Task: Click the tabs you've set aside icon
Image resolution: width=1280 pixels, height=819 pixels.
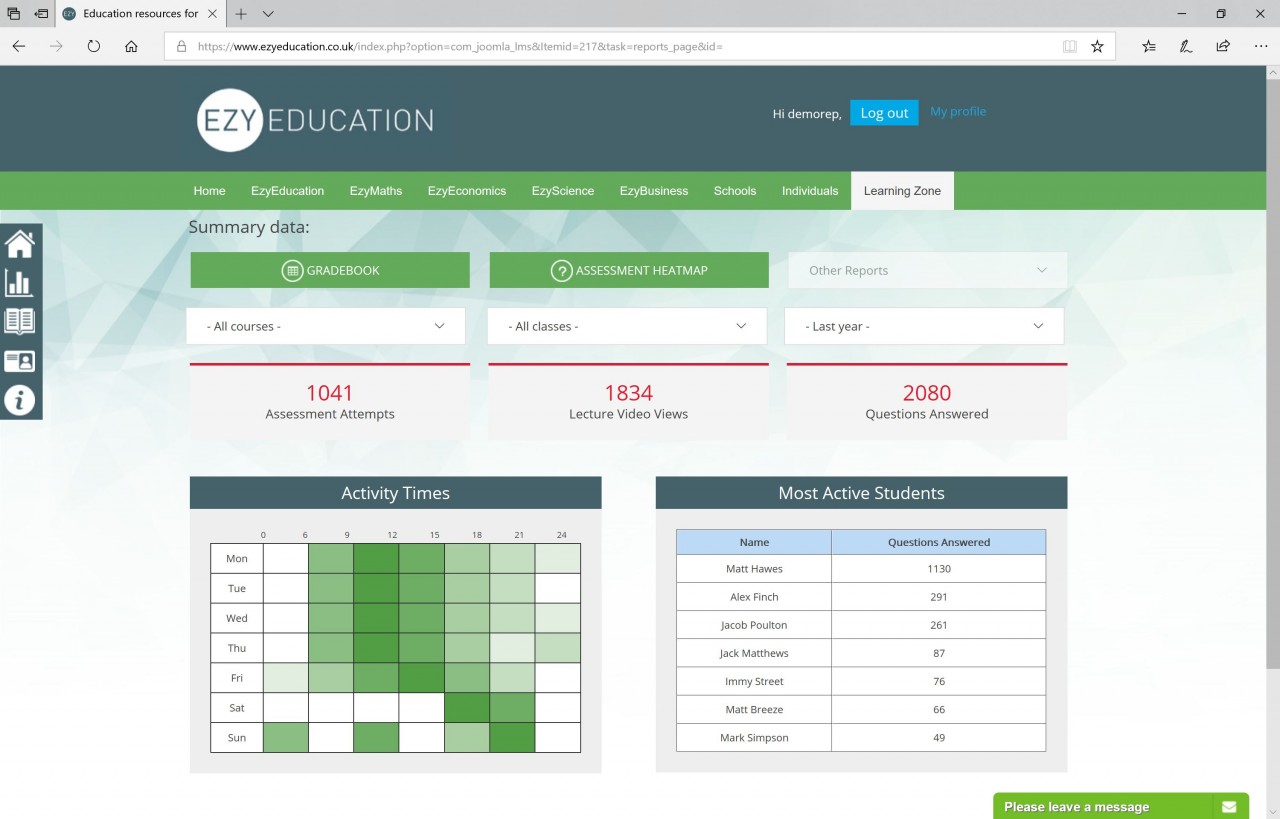Action: point(13,14)
